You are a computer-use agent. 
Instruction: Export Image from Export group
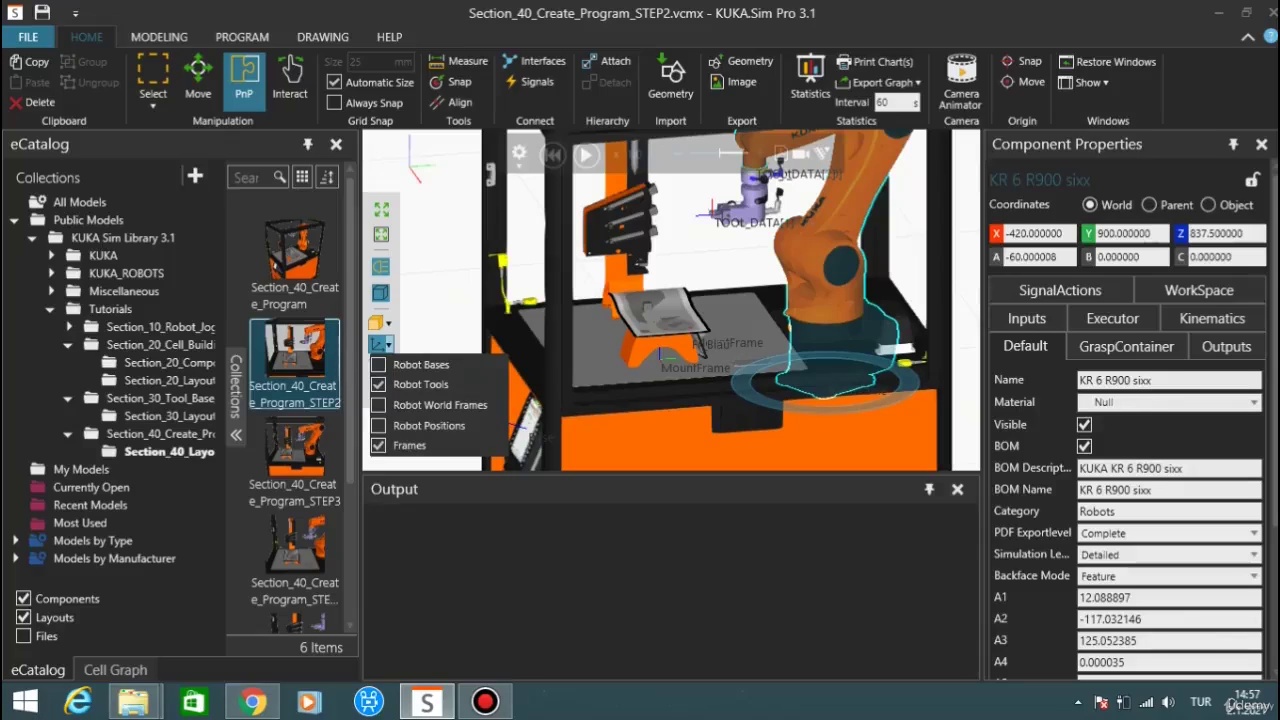pyautogui.click(x=732, y=82)
